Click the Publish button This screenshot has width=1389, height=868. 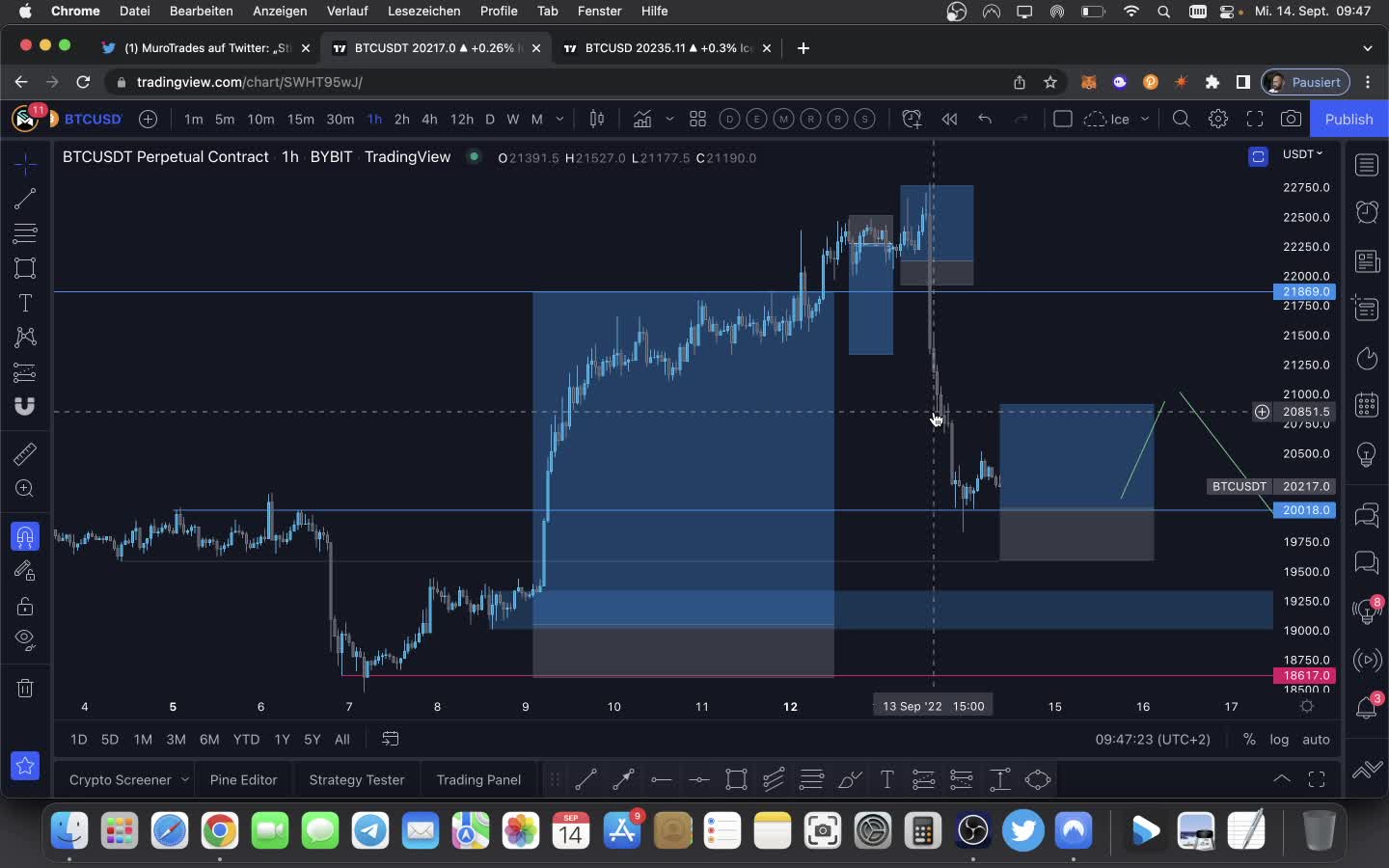[x=1348, y=119]
